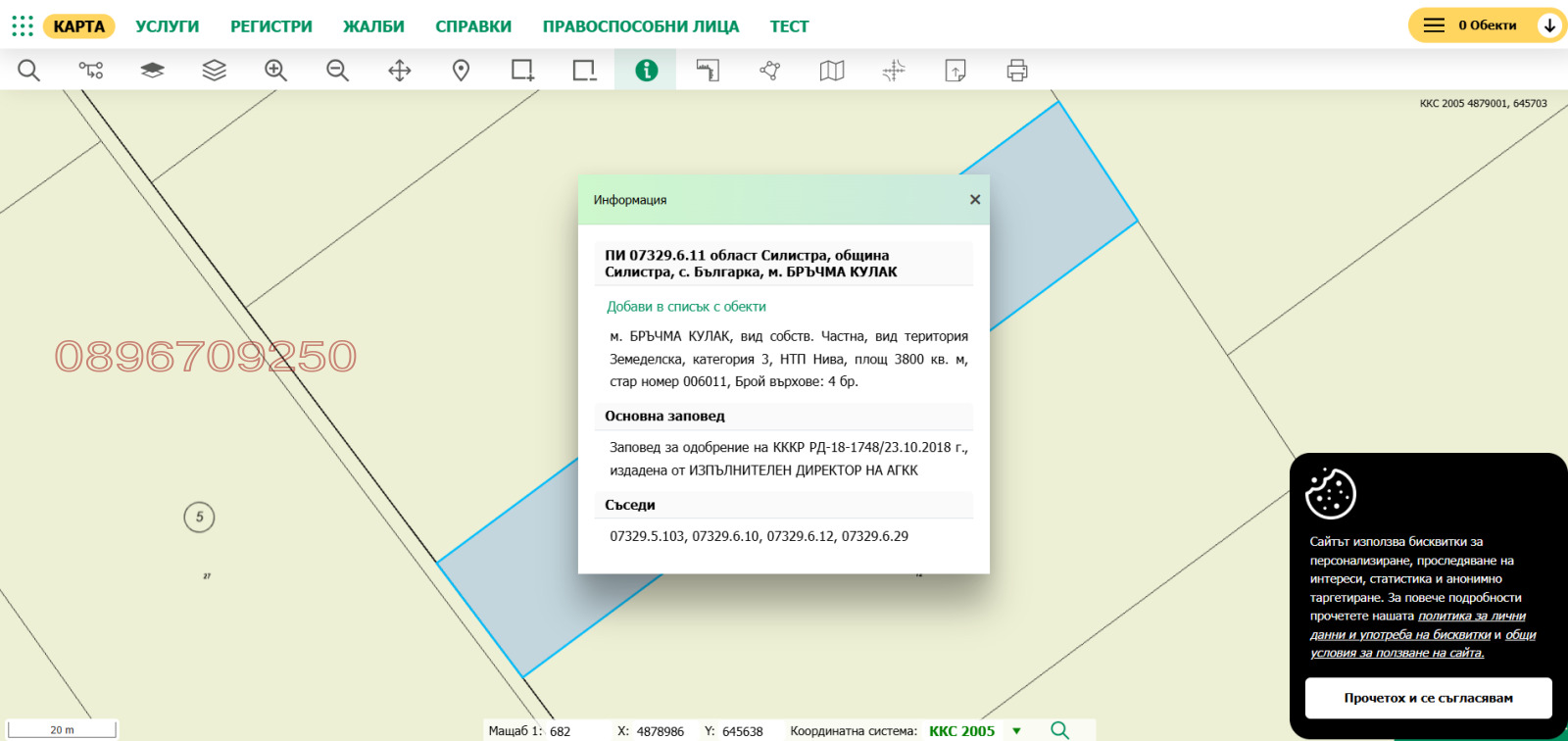The image size is (1568, 741).
Task: Click the print icon
Action: (1017, 71)
